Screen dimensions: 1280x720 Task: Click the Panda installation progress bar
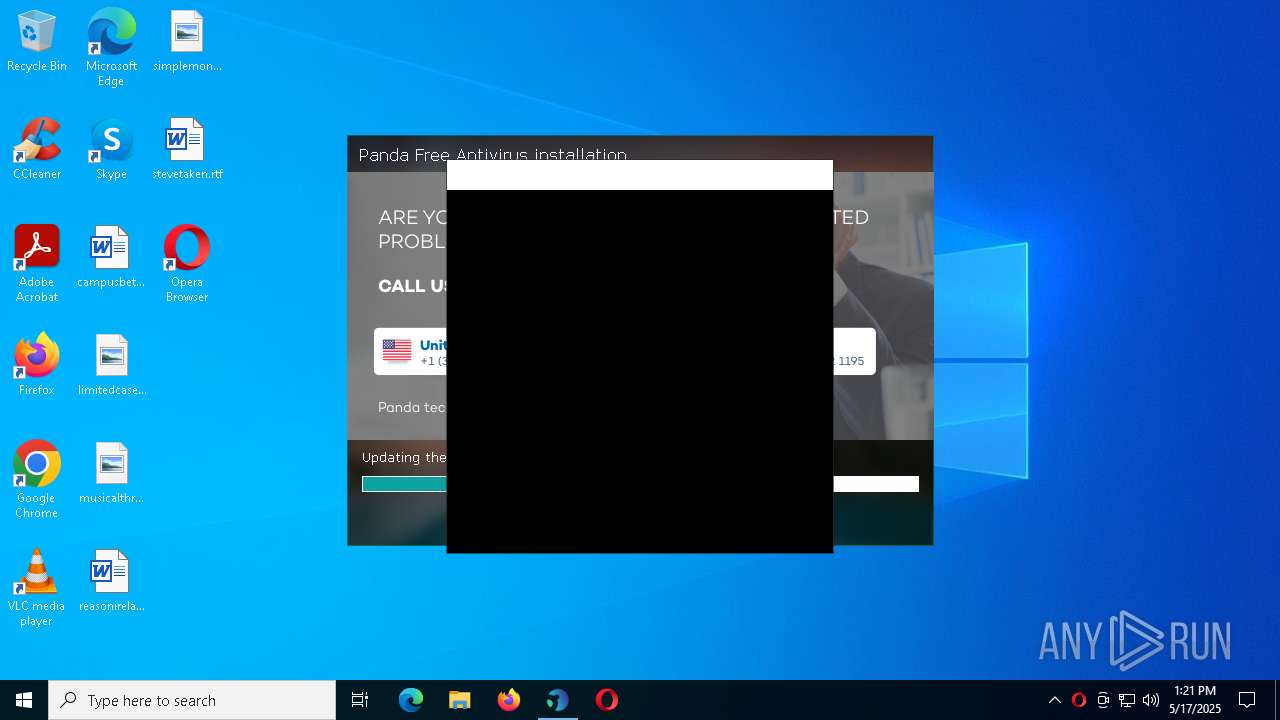(640, 484)
